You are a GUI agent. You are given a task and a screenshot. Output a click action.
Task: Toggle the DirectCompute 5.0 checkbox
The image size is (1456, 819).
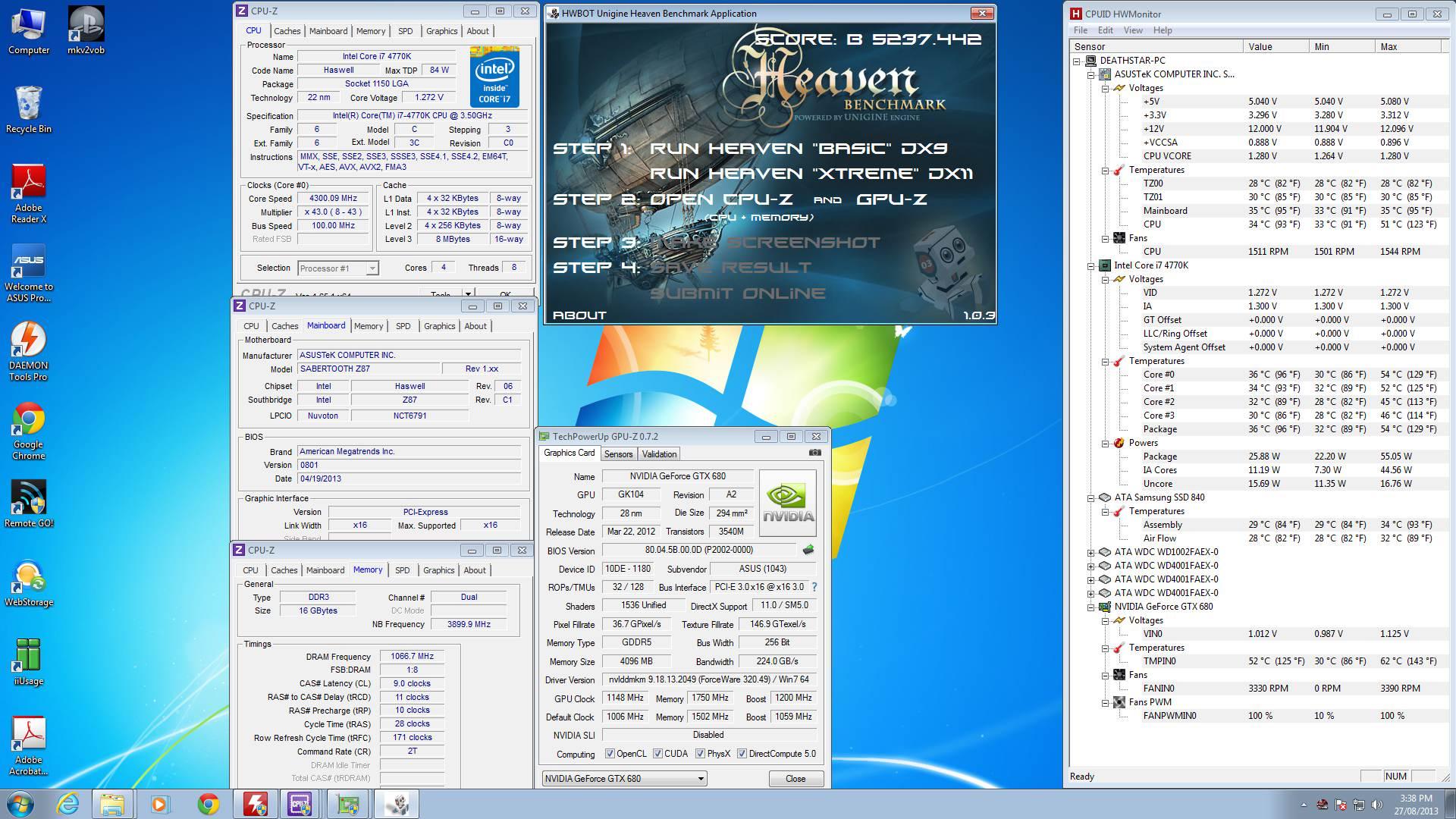point(742,754)
